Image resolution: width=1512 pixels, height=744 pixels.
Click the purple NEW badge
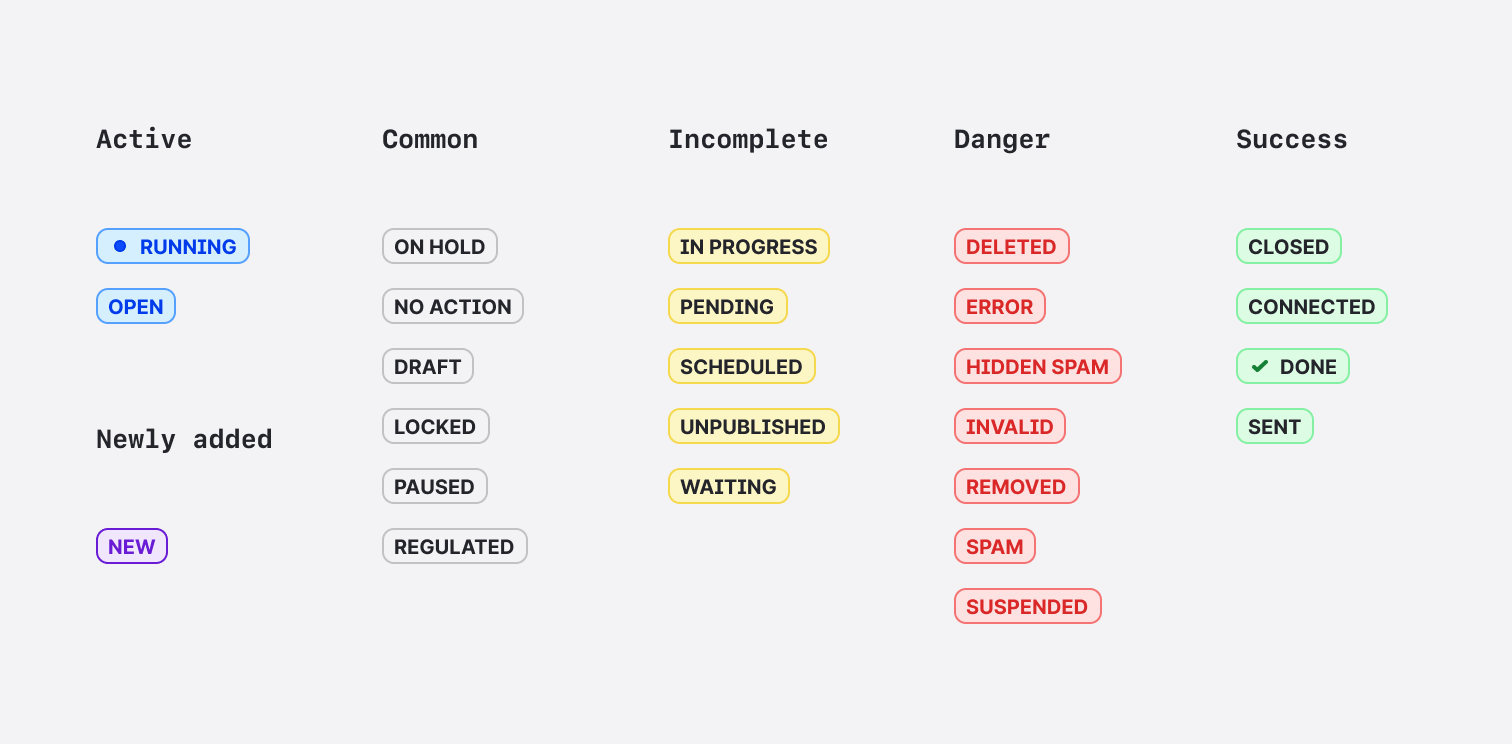pos(132,547)
